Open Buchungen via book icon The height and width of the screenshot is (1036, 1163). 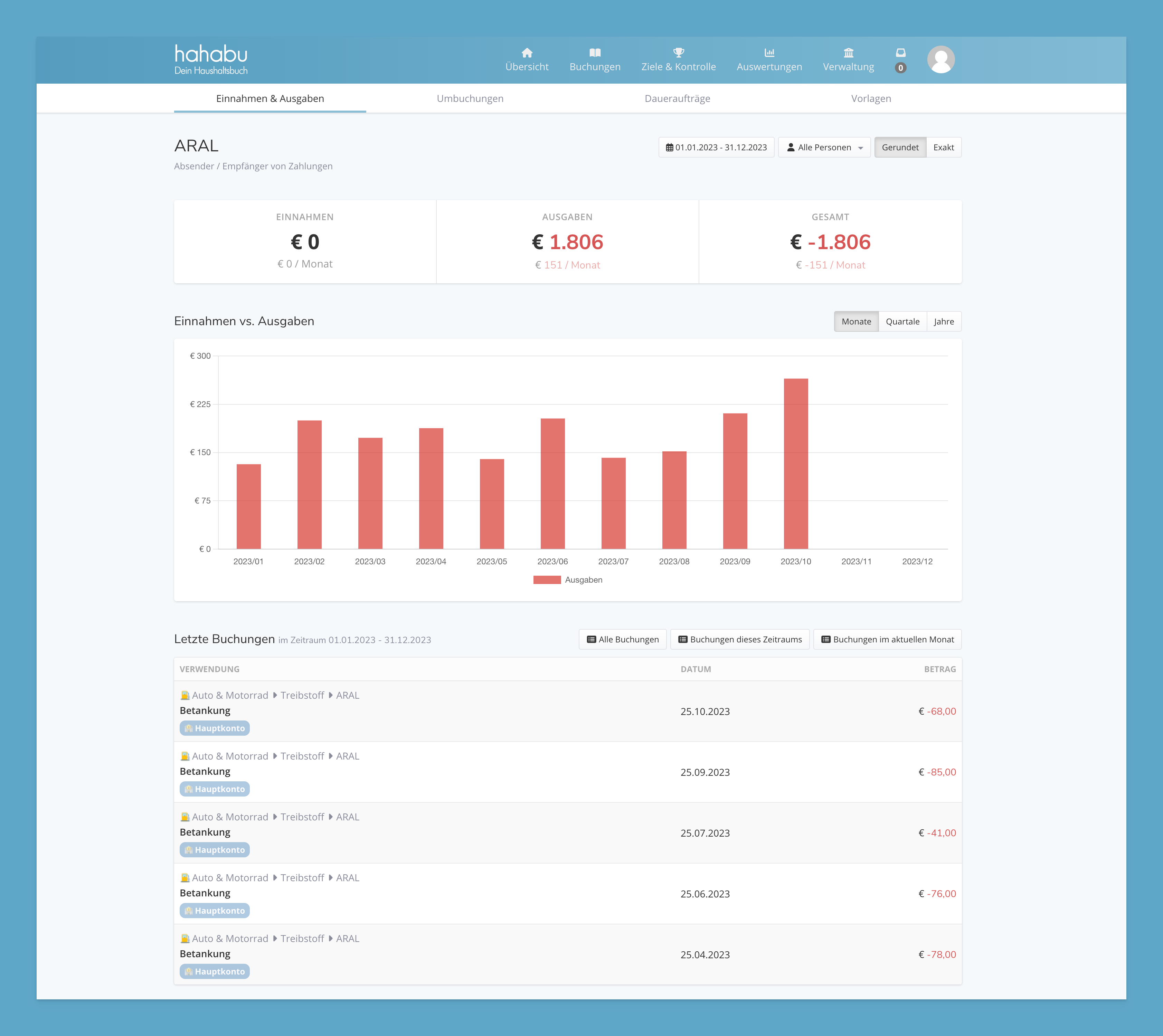point(595,53)
